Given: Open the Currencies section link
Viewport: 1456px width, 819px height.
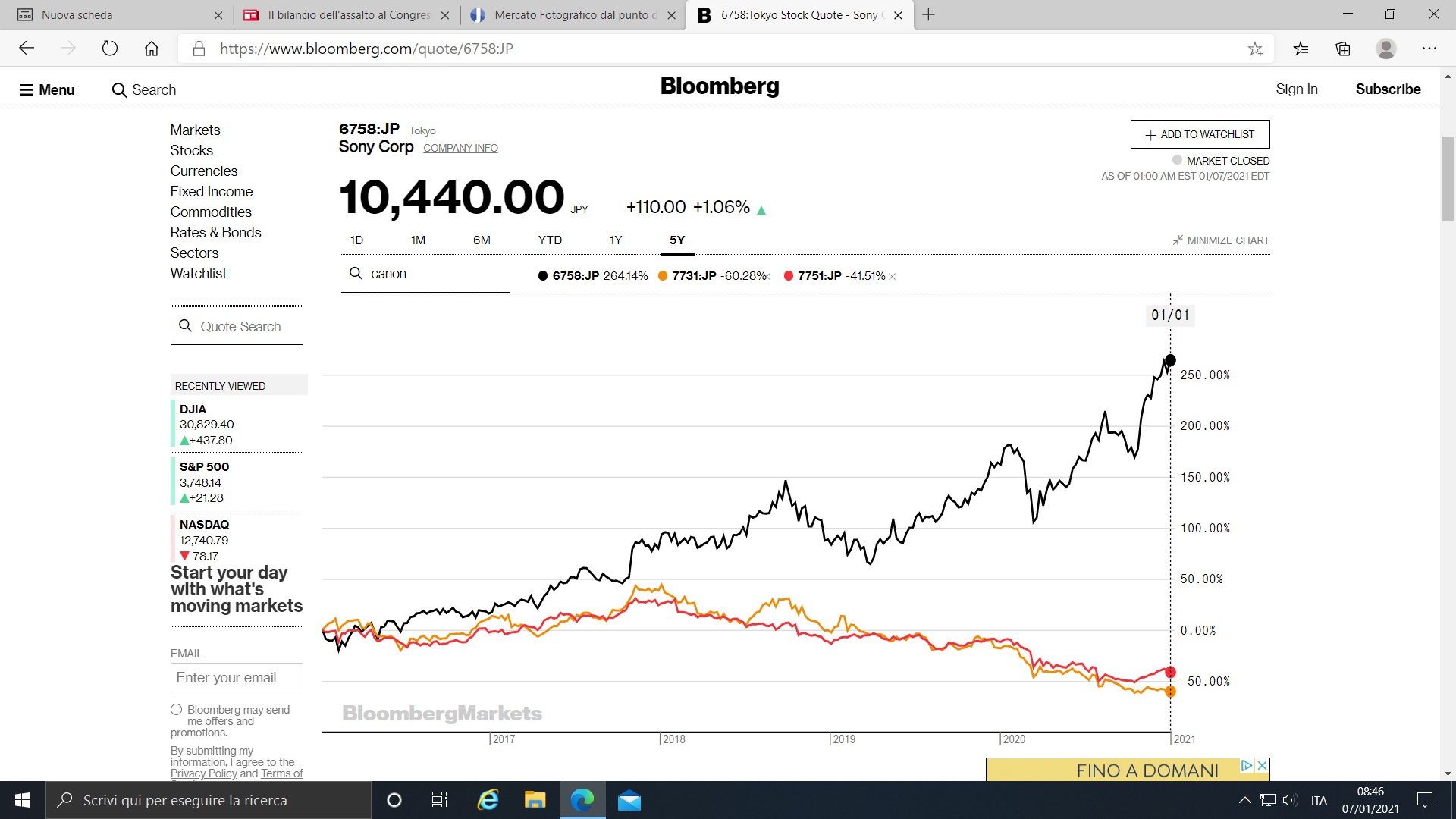Looking at the screenshot, I should (203, 171).
